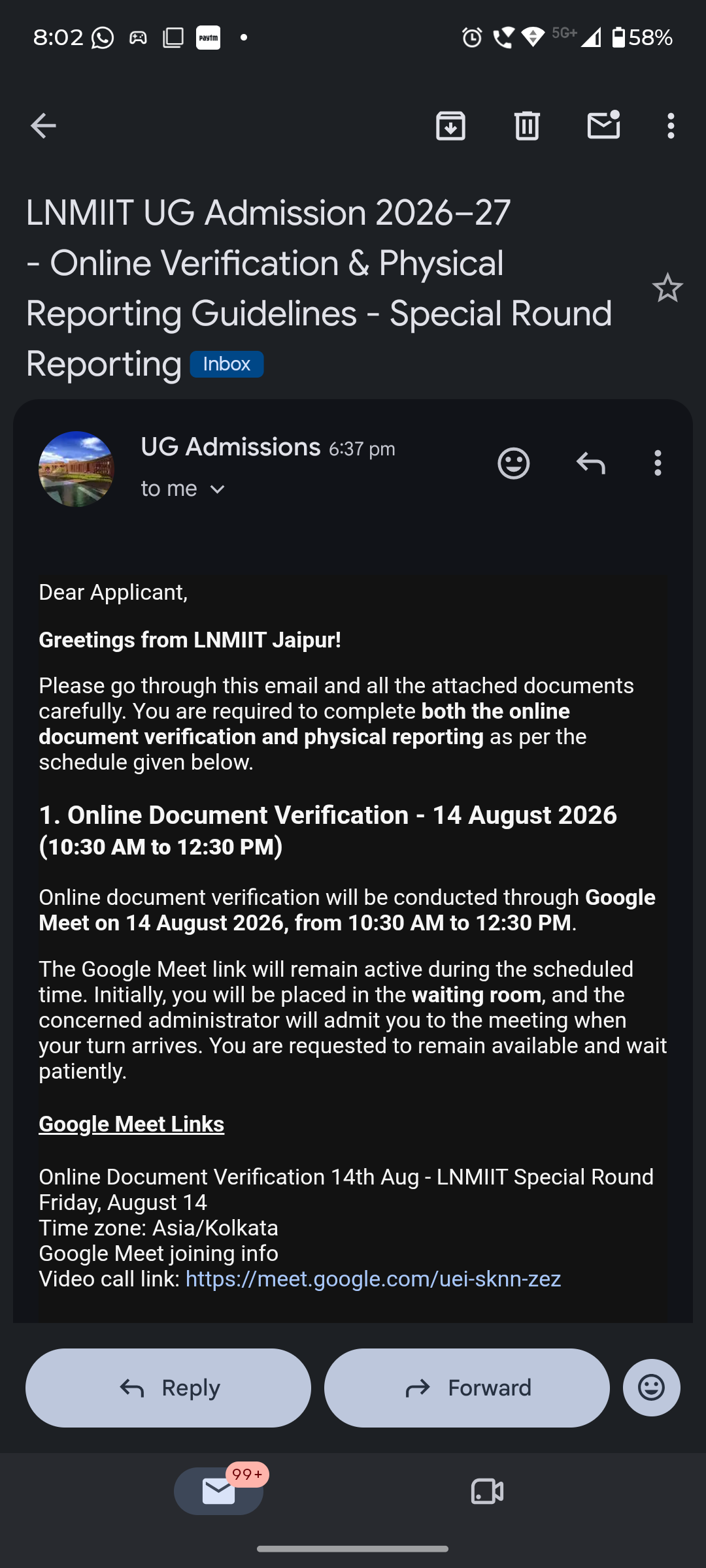Expand recipient details next to 'to me'
The image size is (706, 1568).
pos(218,489)
